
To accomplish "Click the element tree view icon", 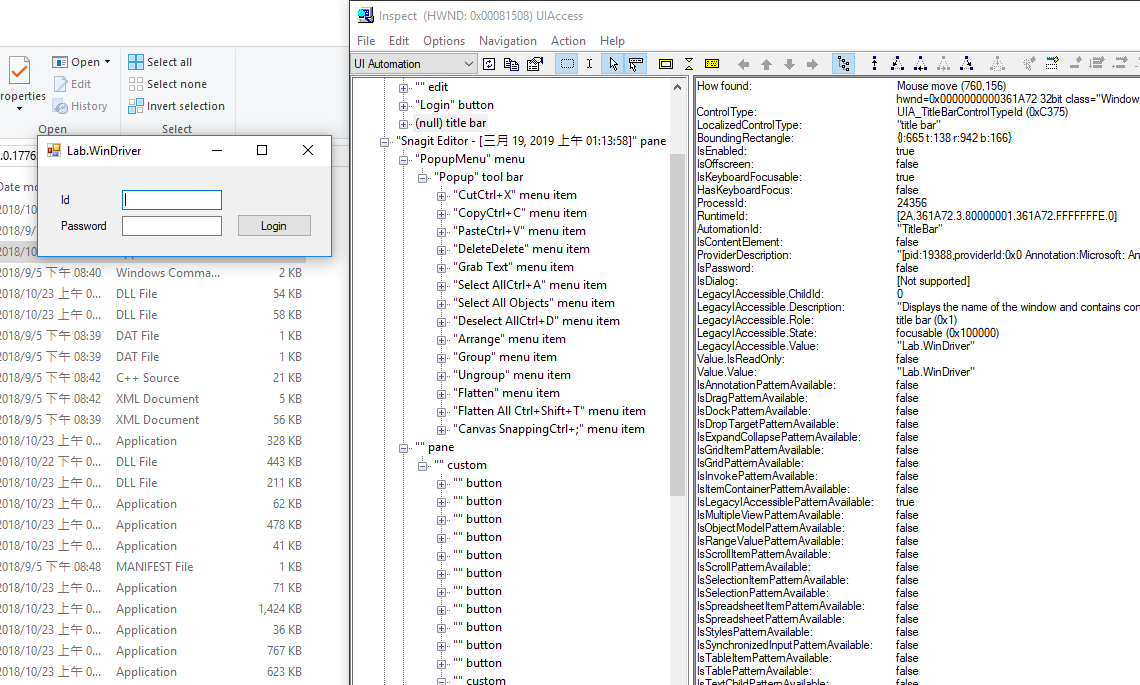I will pyautogui.click(x=843, y=62).
